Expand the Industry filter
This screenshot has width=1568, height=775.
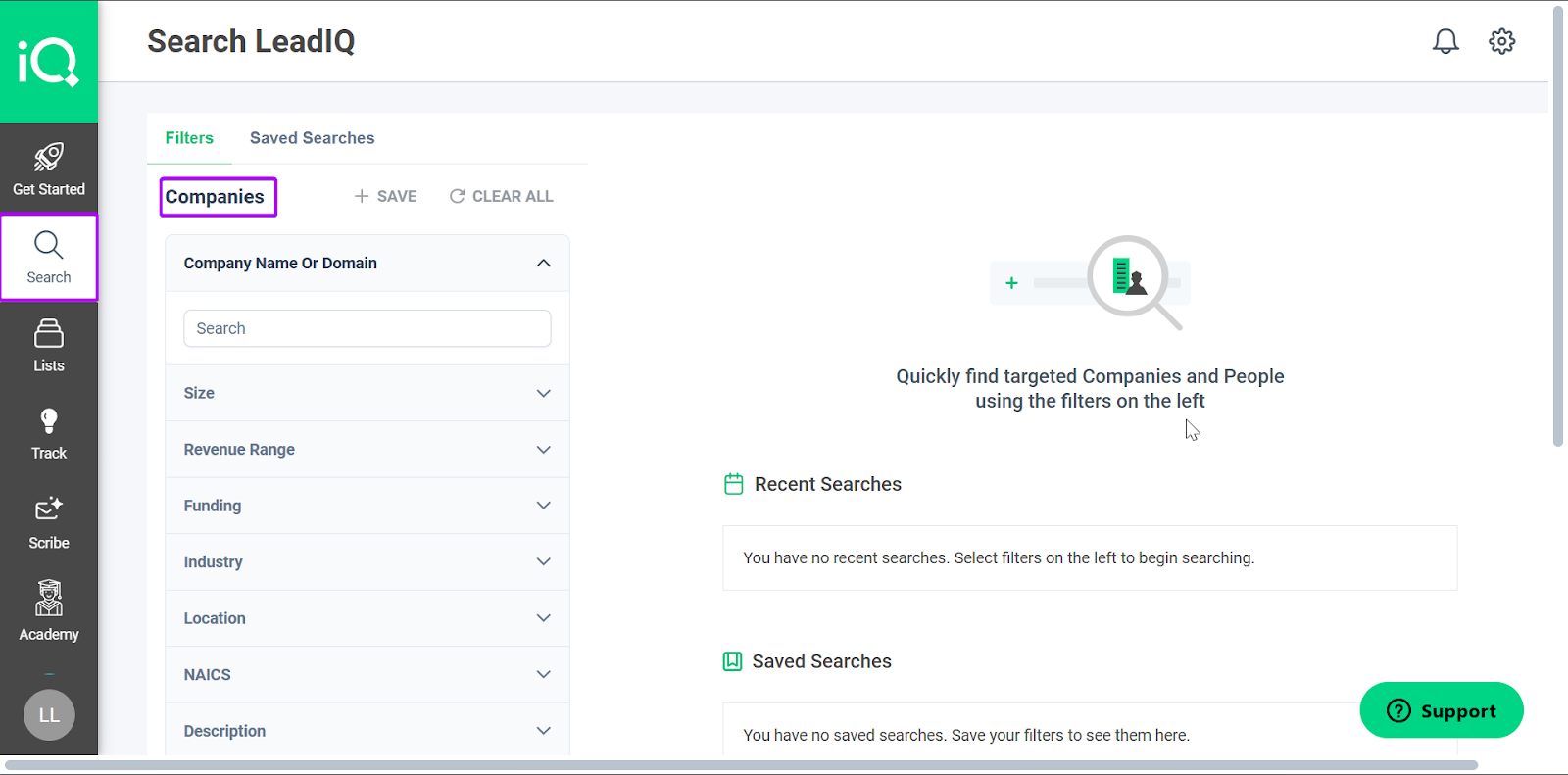(367, 562)
